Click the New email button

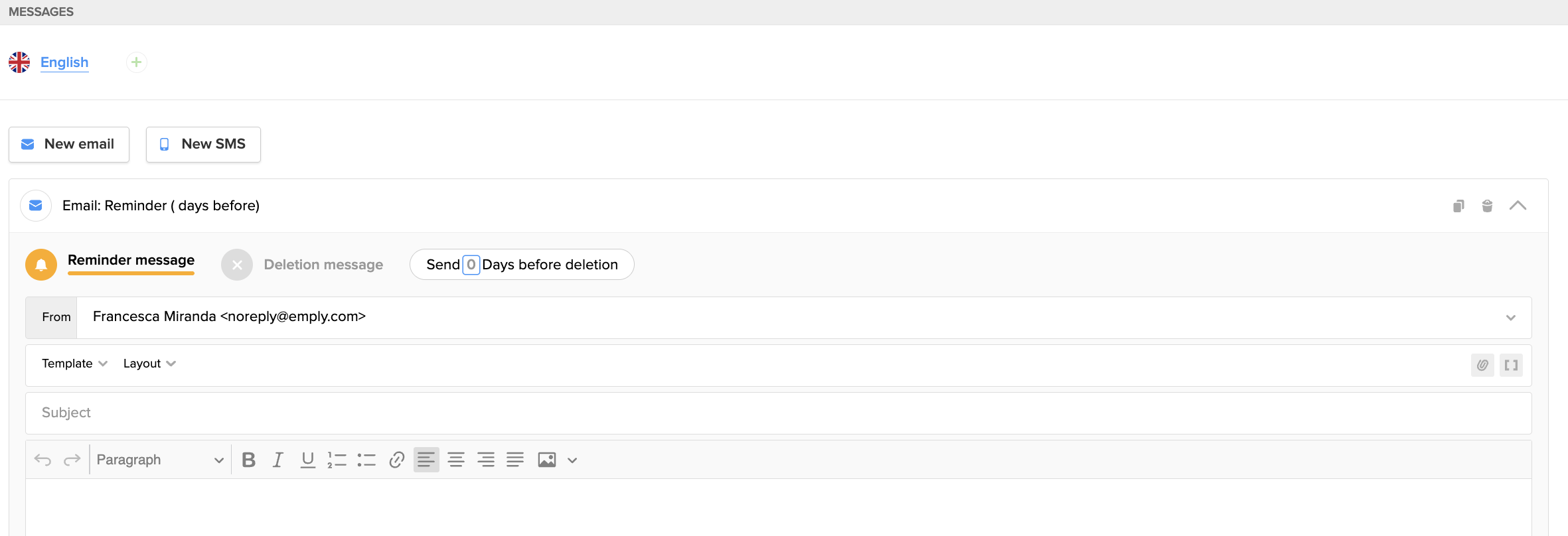click(69, 144)
